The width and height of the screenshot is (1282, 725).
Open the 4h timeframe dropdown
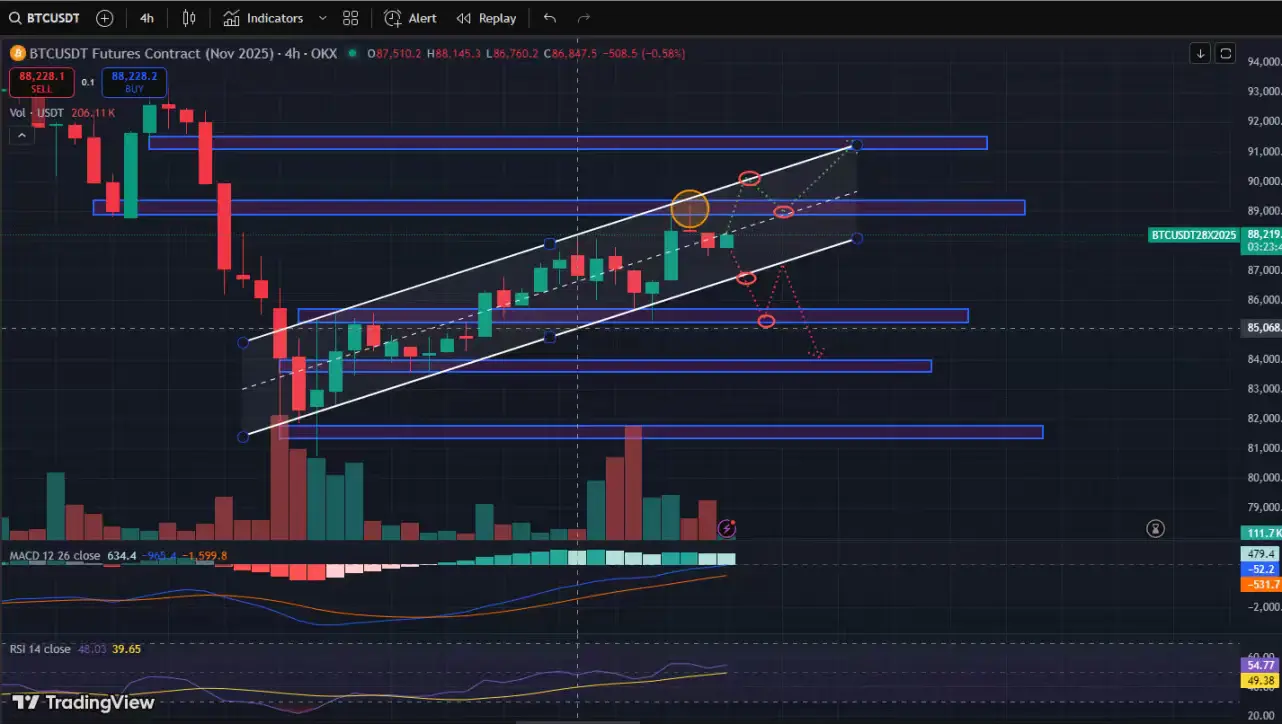click(147, 18)
